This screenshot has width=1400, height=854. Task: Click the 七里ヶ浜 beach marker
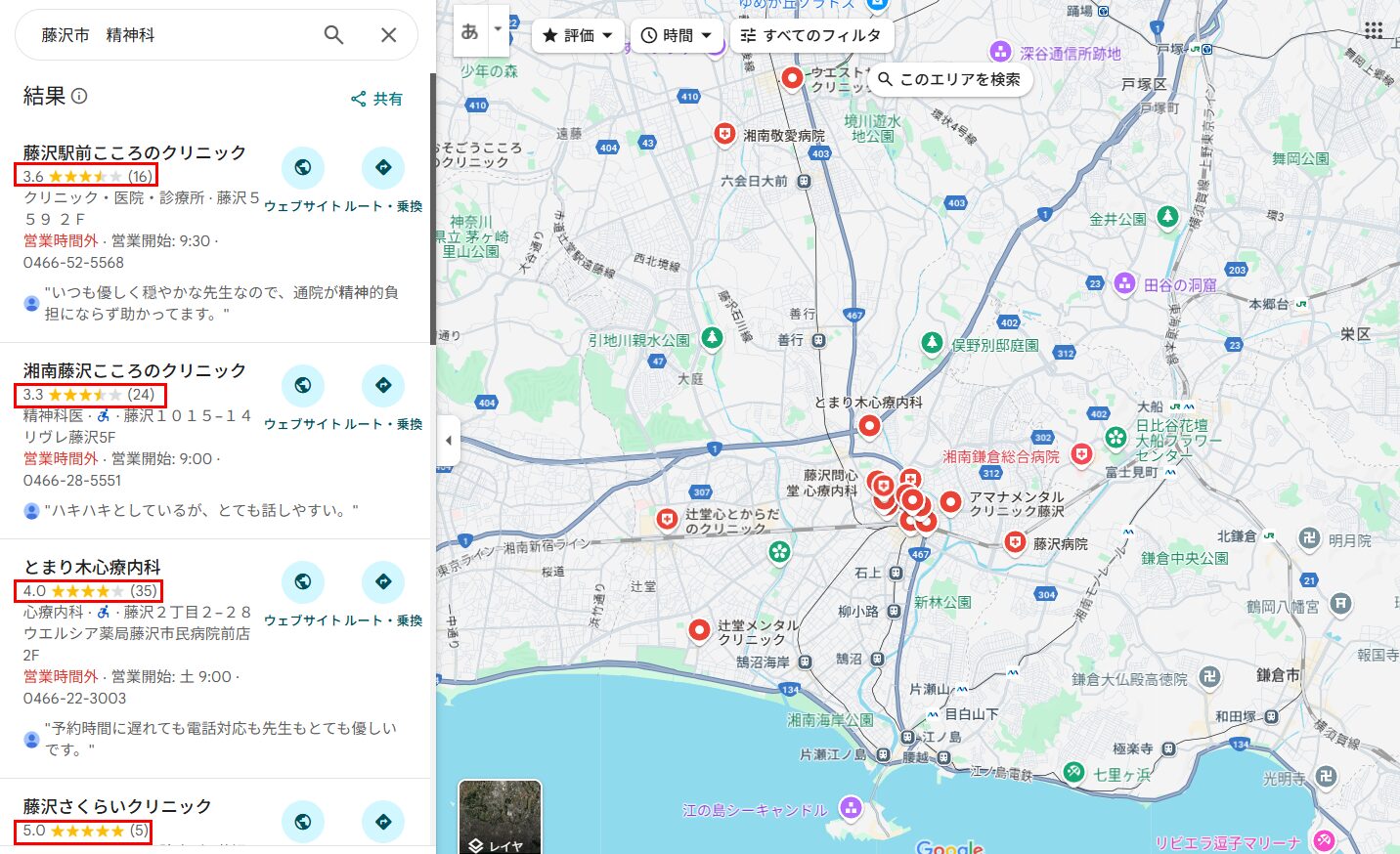[x=1073, y=772]
